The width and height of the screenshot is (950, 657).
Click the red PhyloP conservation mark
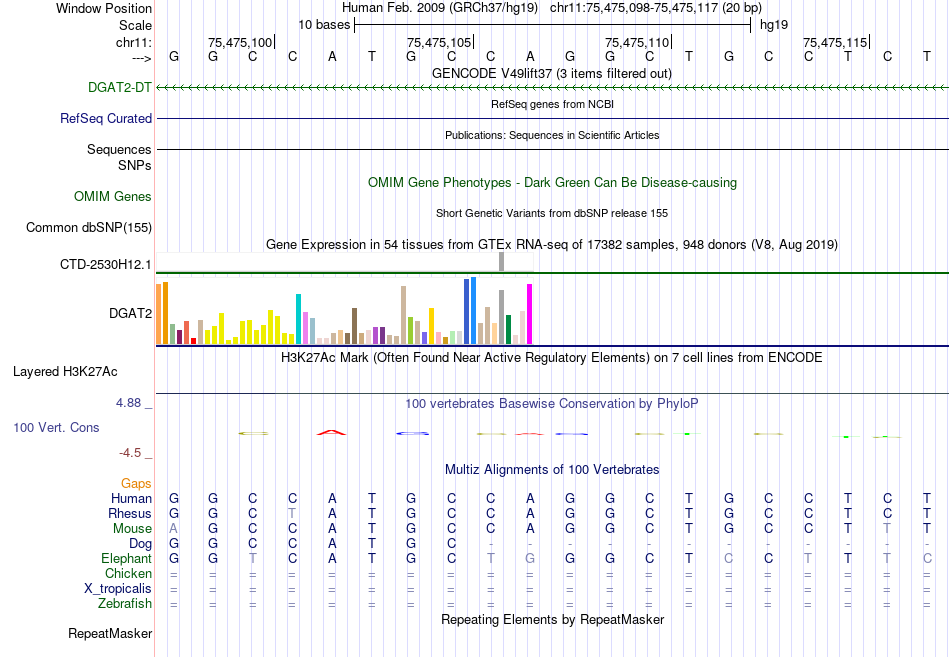[331, 432]
